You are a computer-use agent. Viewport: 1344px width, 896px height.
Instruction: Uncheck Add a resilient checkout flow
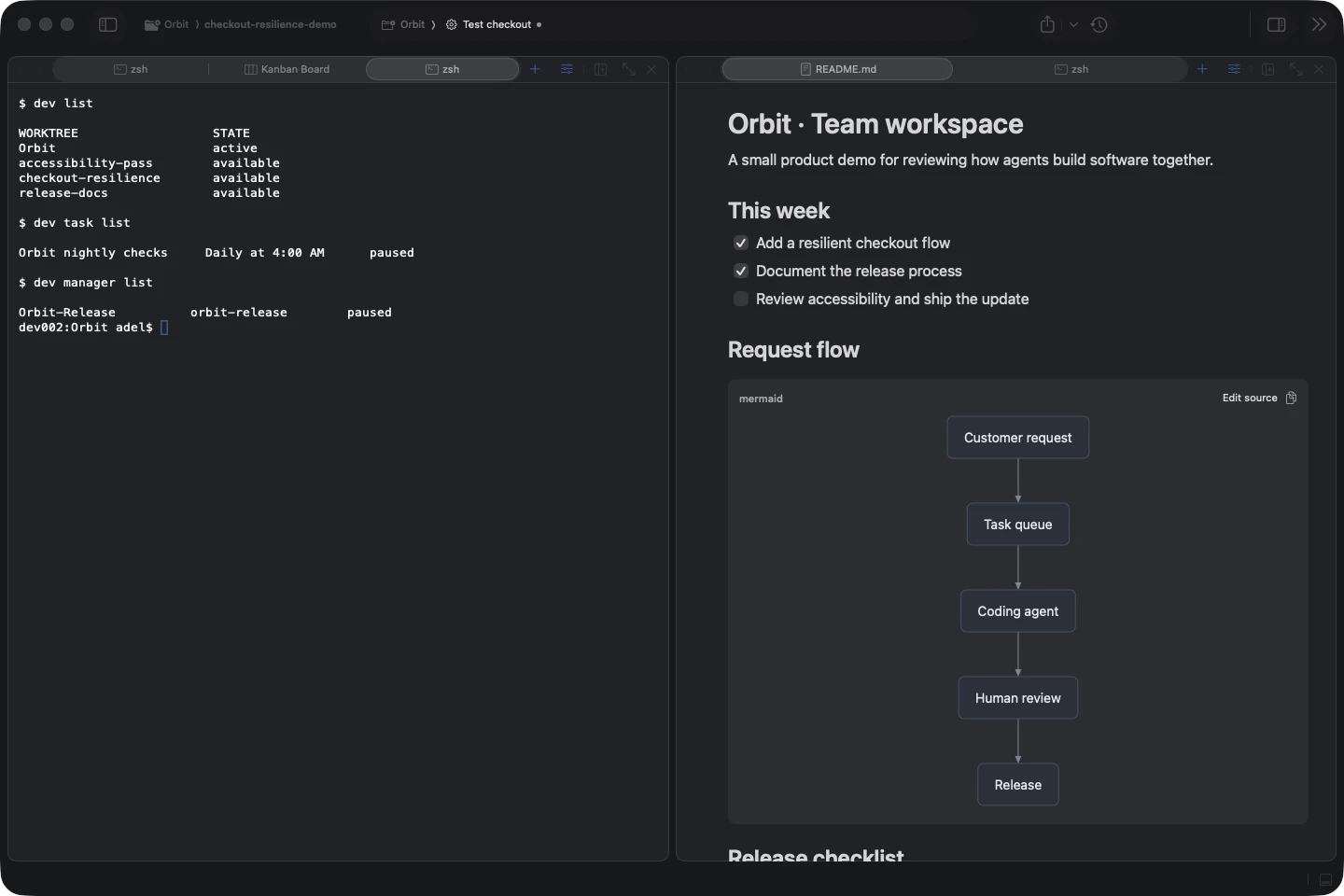[741, 243]
